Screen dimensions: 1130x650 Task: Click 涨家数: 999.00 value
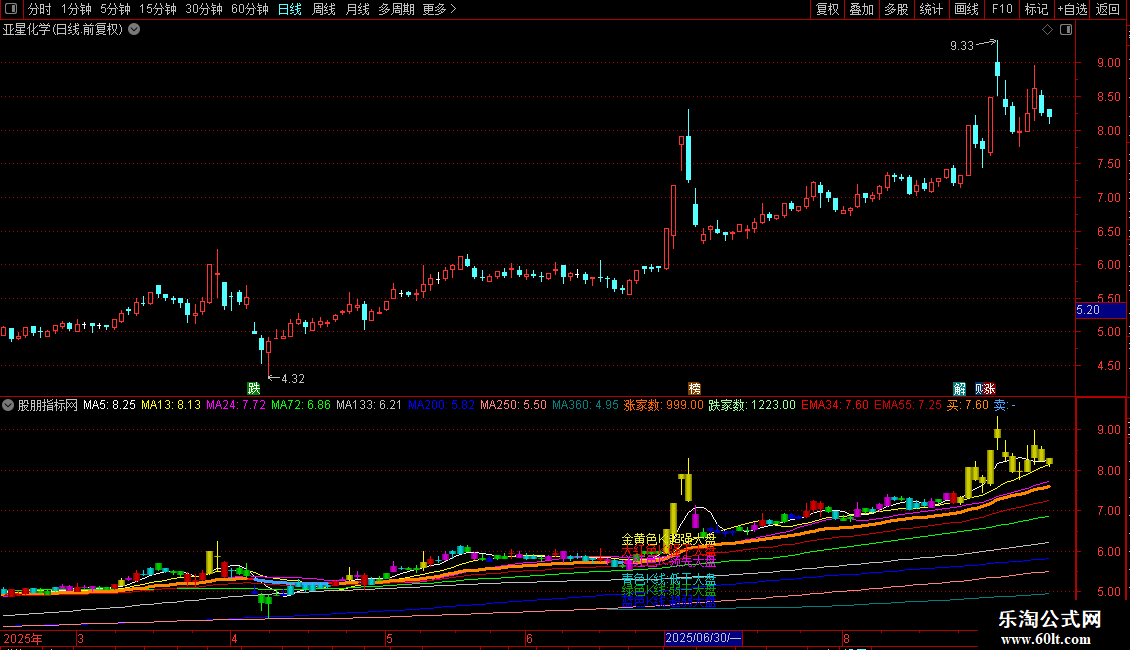click(x=663, y=405)
